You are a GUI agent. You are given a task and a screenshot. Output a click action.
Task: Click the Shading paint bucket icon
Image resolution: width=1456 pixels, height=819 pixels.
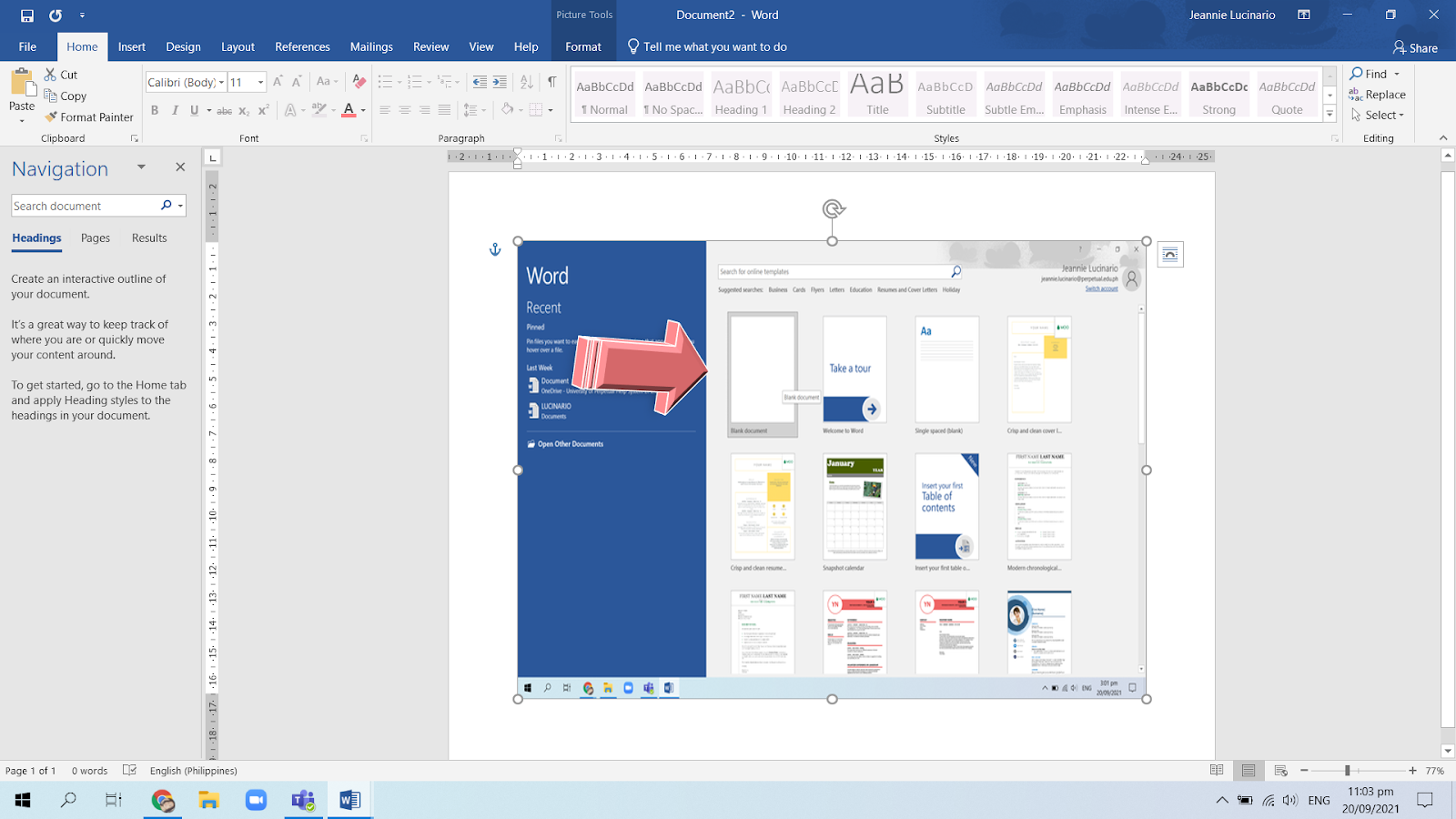(507, 110)
